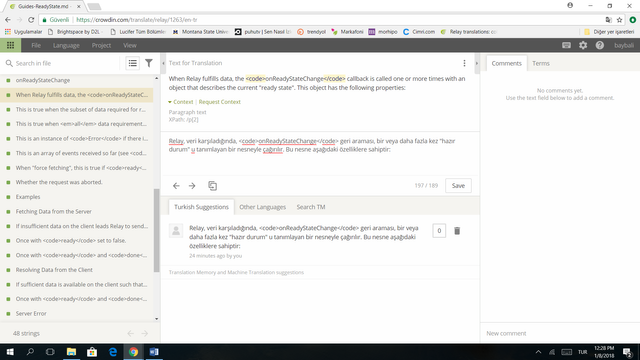Select 'Once with ready set to false.' string
640x360 pixels.
(77, 241)
